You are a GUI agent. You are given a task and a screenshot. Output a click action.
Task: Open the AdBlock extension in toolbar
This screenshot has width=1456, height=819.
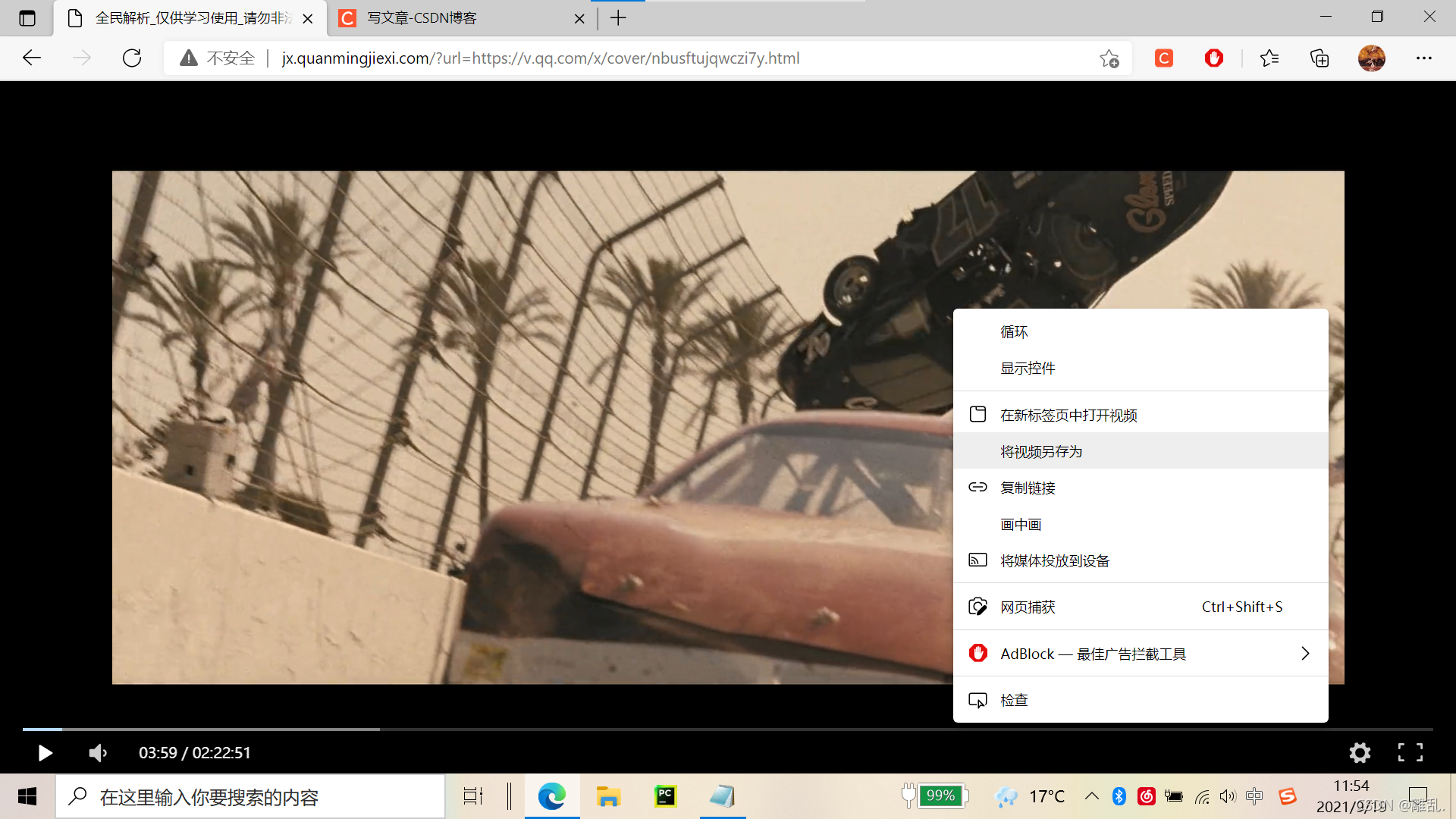tap(1214, 58)
